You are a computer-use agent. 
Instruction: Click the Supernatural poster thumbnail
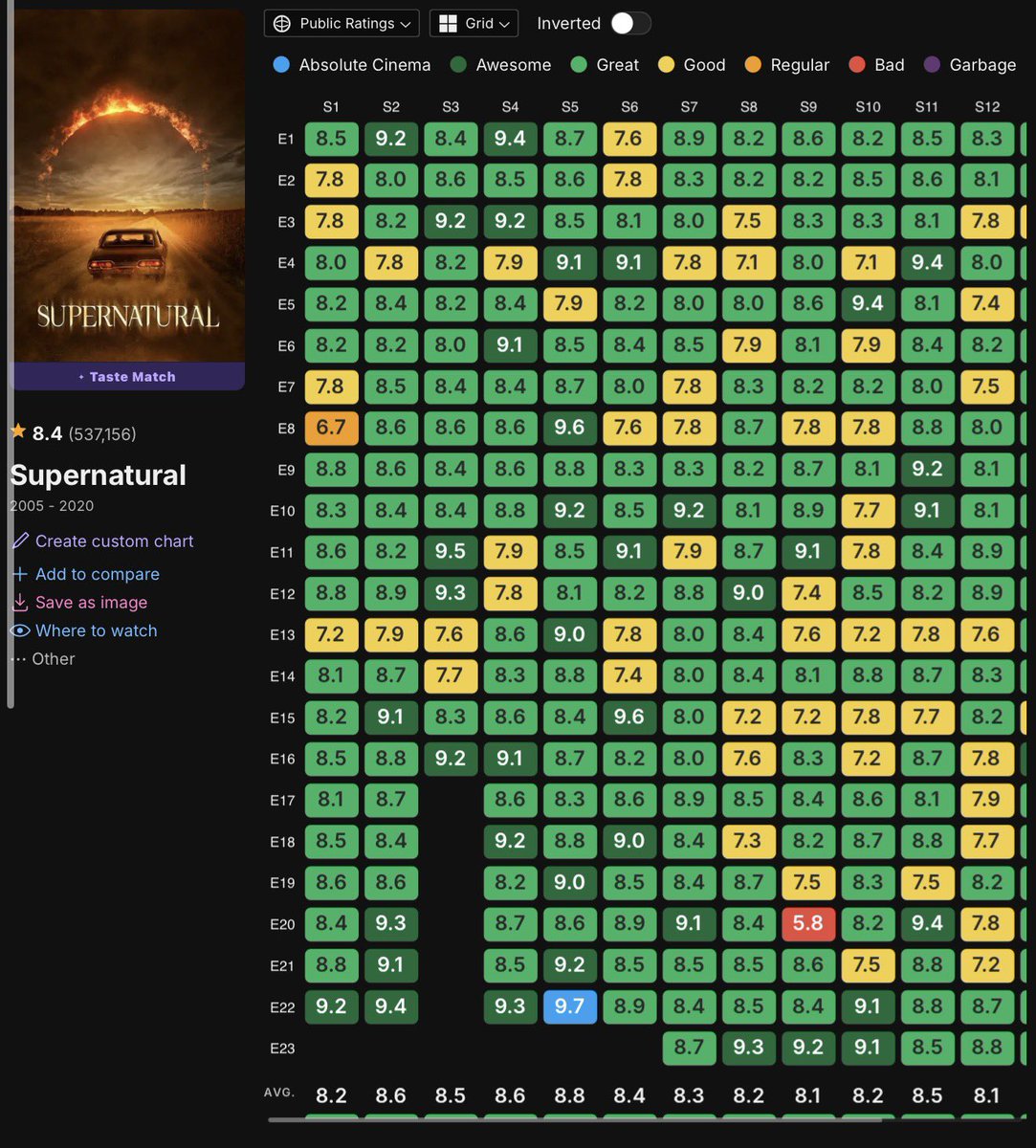[127, 186]
